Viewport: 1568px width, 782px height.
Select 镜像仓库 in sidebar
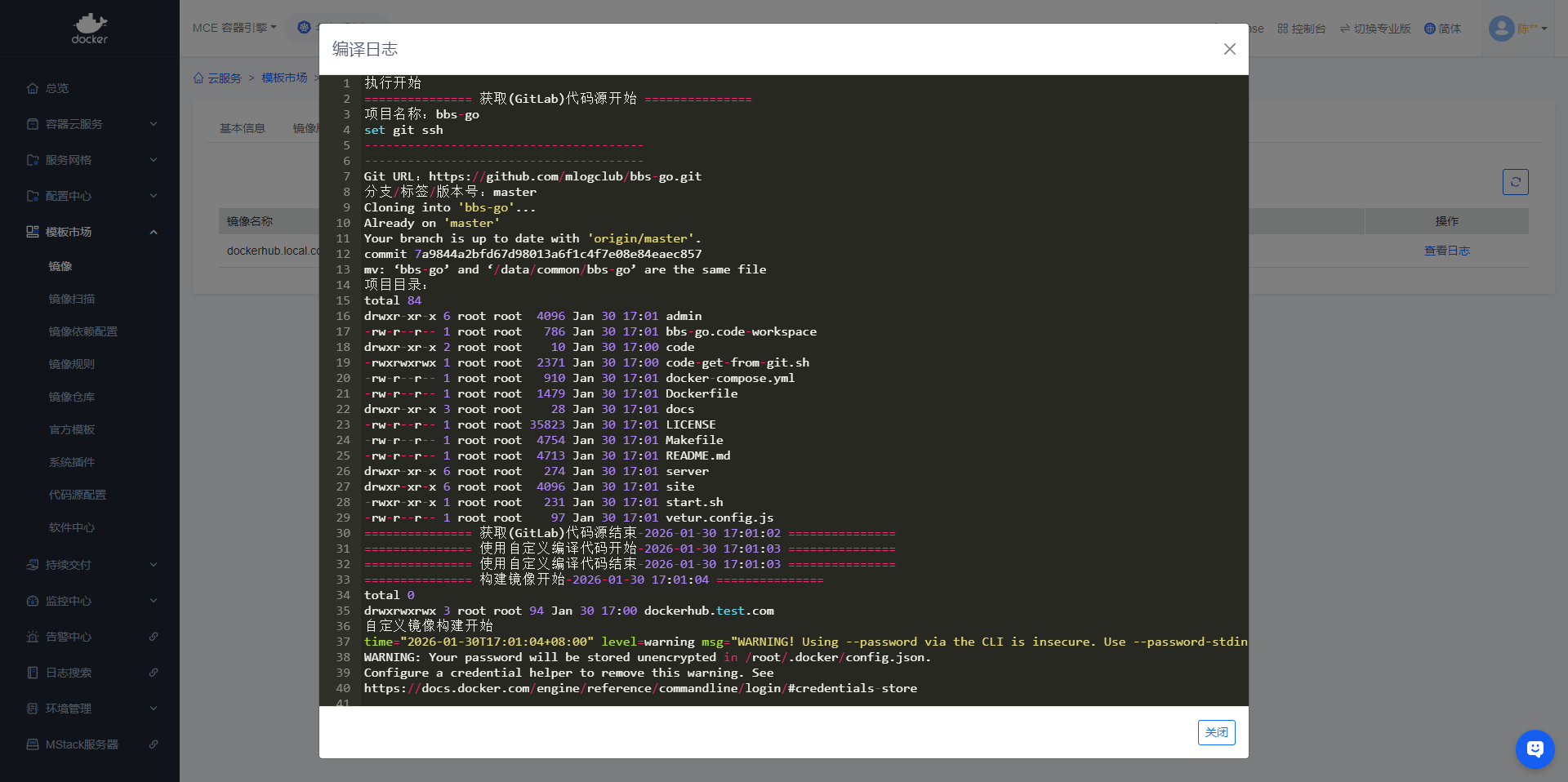pos(72,397)
